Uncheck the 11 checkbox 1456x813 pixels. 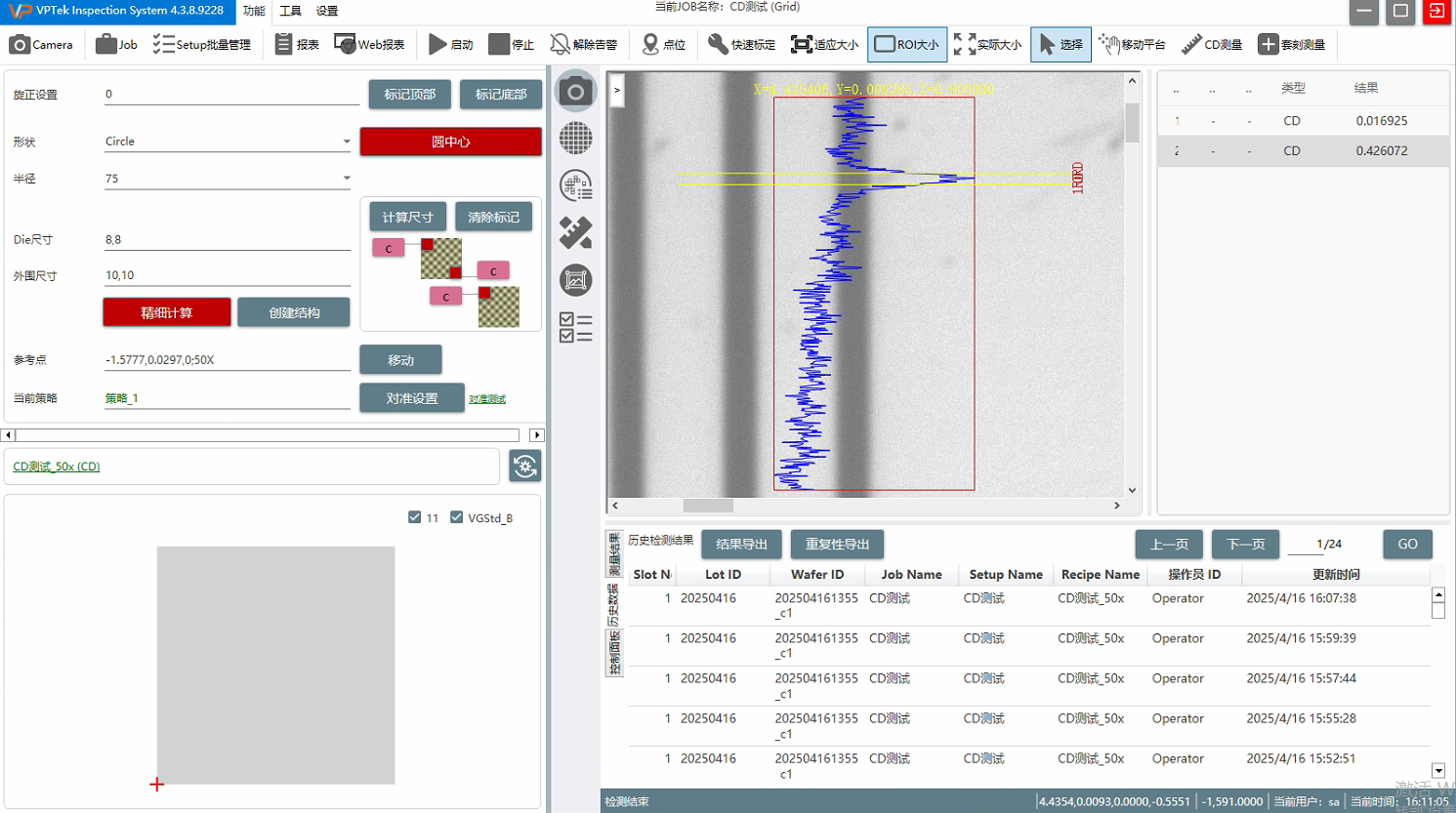tap(414, 517)
